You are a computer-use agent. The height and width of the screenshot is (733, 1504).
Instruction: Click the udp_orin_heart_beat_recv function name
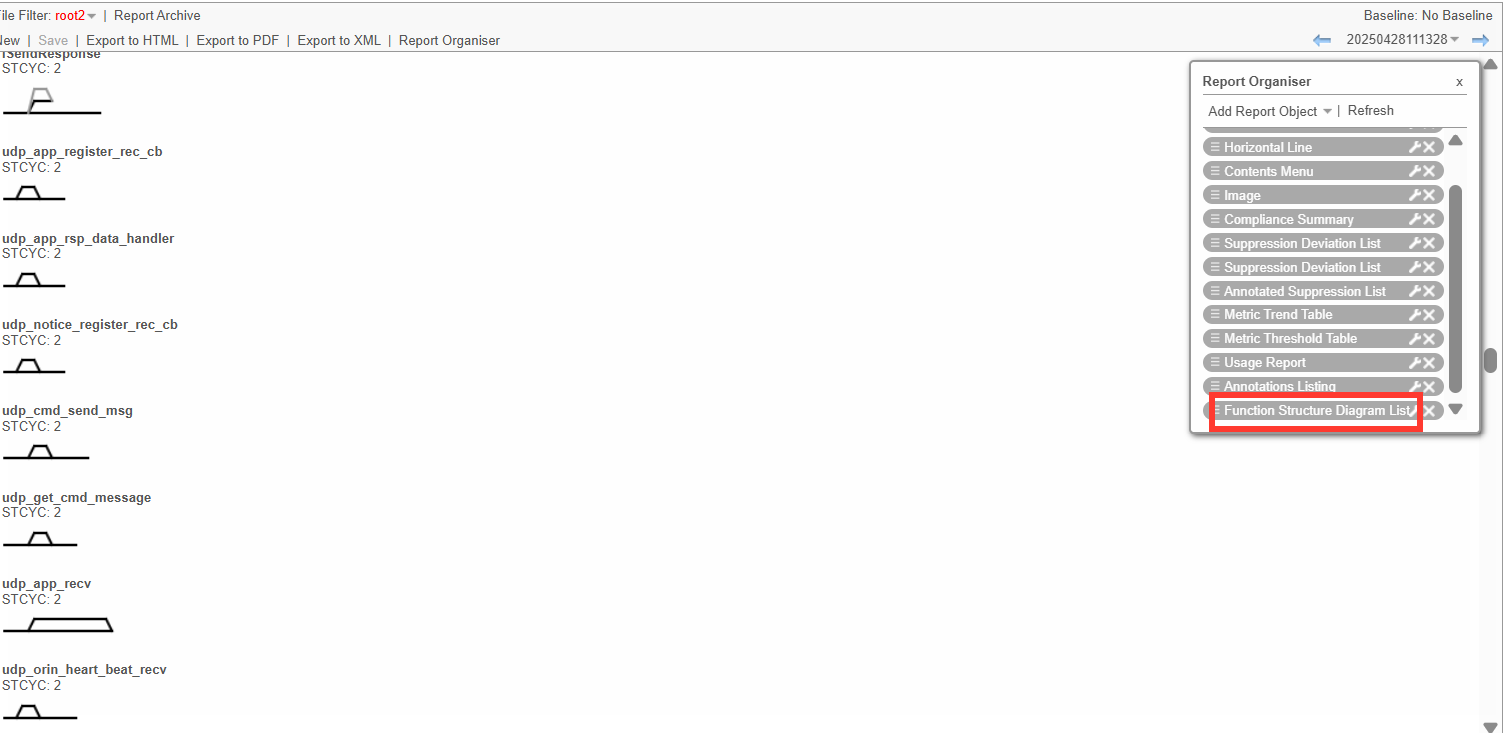pyautogui.click(x=84, y=670)
